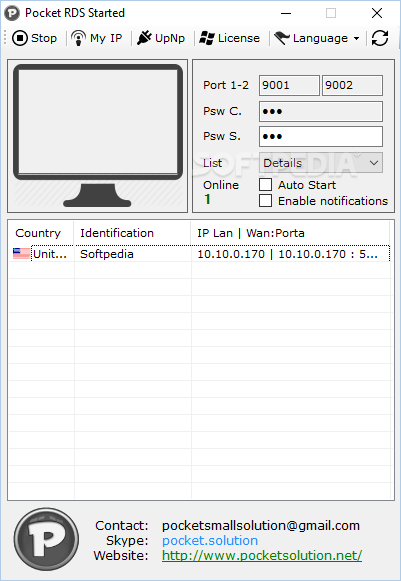
Task: Open the pocketsolution.net website link
Action: tap(262, 555)
